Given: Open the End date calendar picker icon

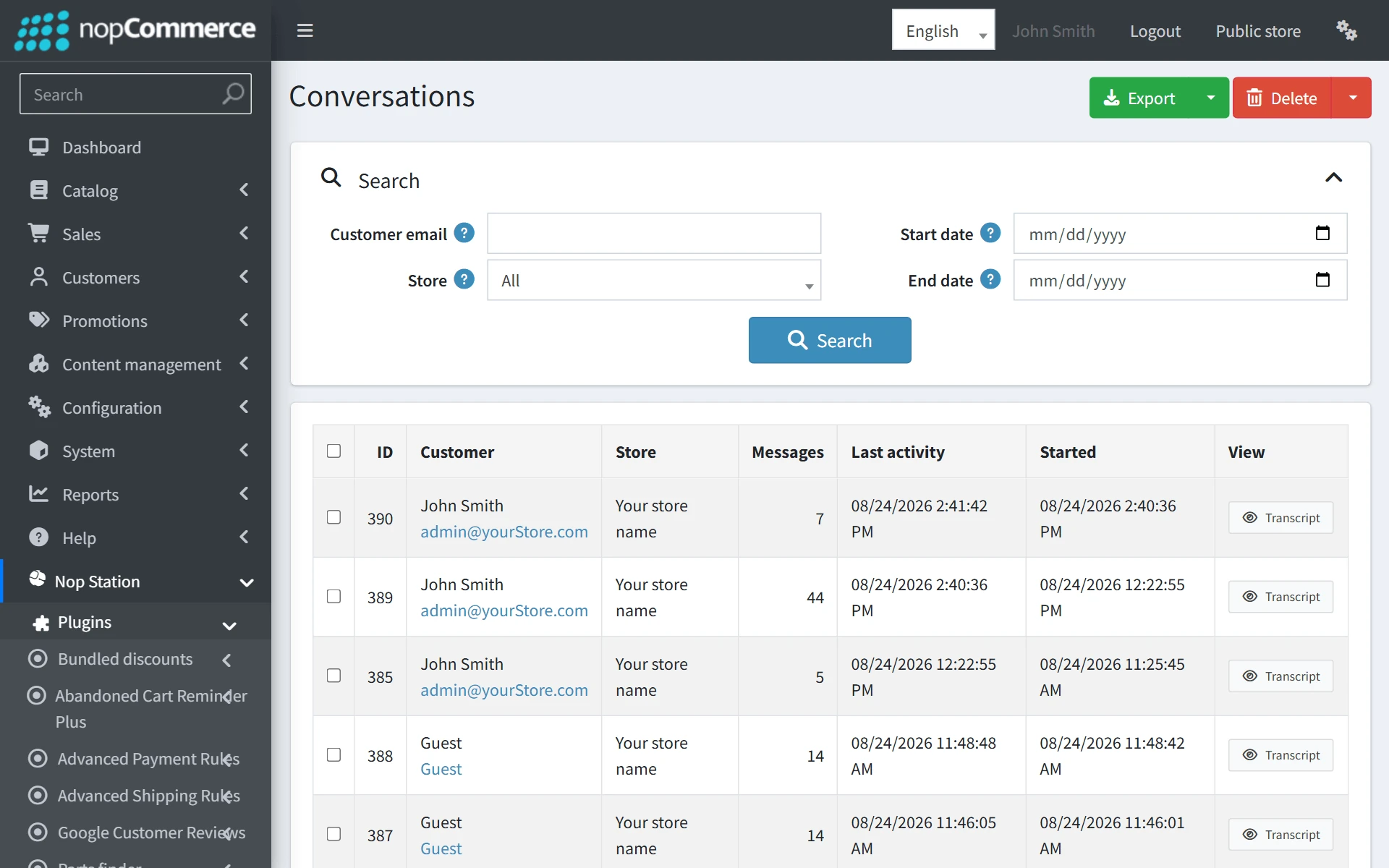Looking at the screenshot, I should pyautogui.click(x=1322, y=279).
